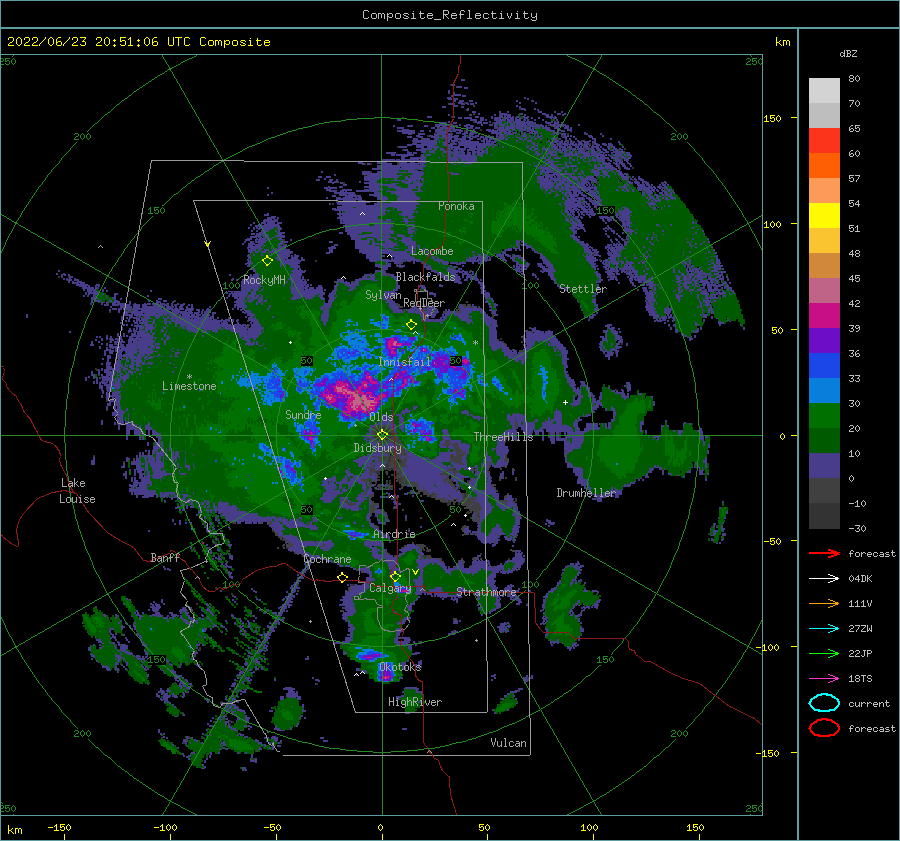This screenshot has width=900, height=841.
Task: Click the Blackfalds label
Action: click(425, 277)
